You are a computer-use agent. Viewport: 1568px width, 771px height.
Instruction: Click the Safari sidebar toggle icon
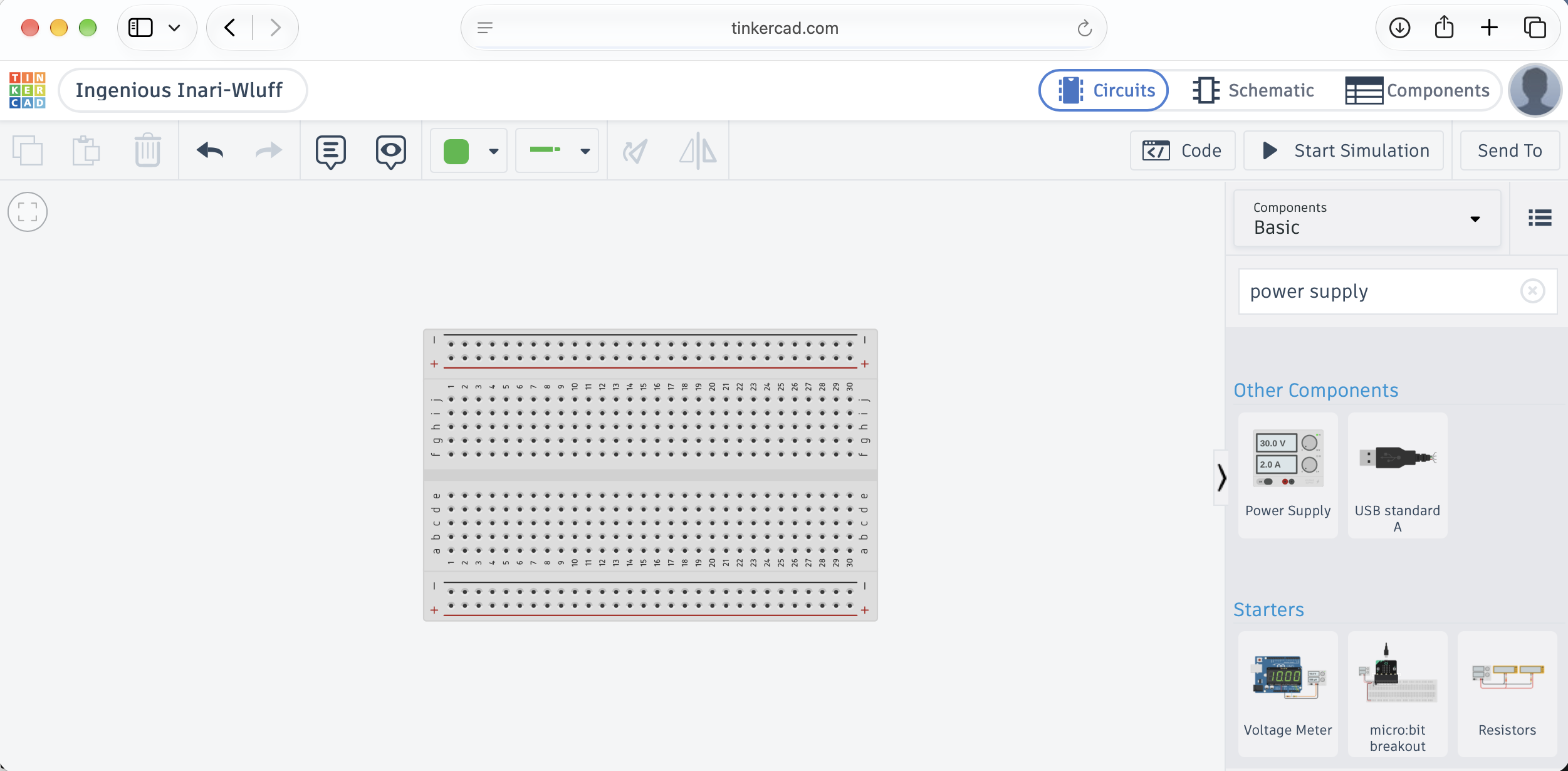[140, 28]
